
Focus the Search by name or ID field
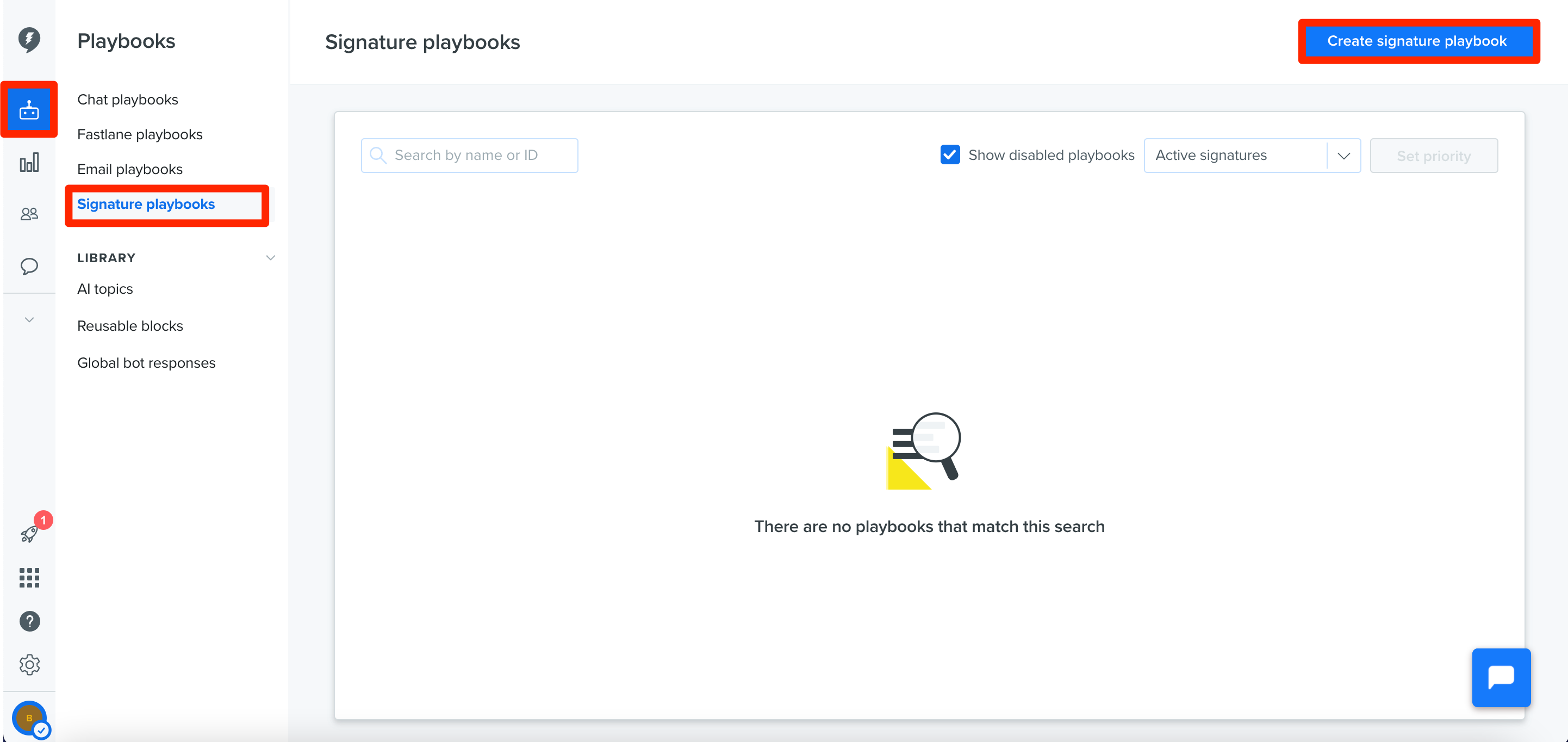pos(469,156)
